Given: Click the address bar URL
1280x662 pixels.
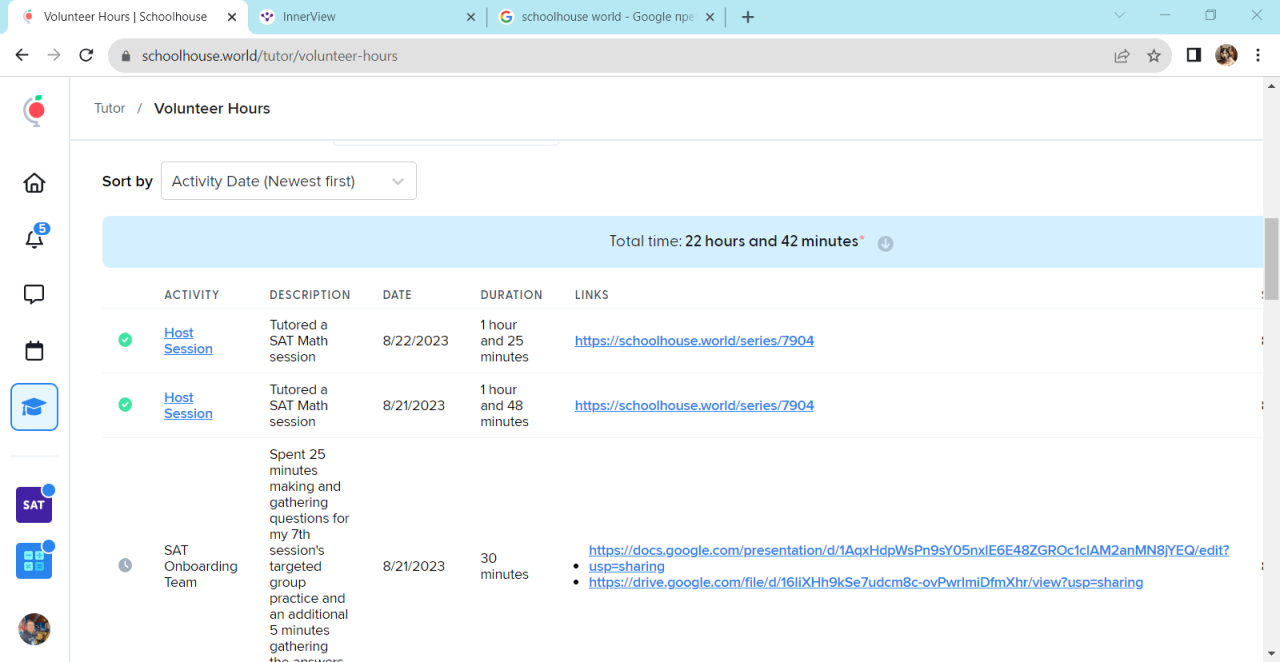Looking at the screenshot, I should (270, 56).
